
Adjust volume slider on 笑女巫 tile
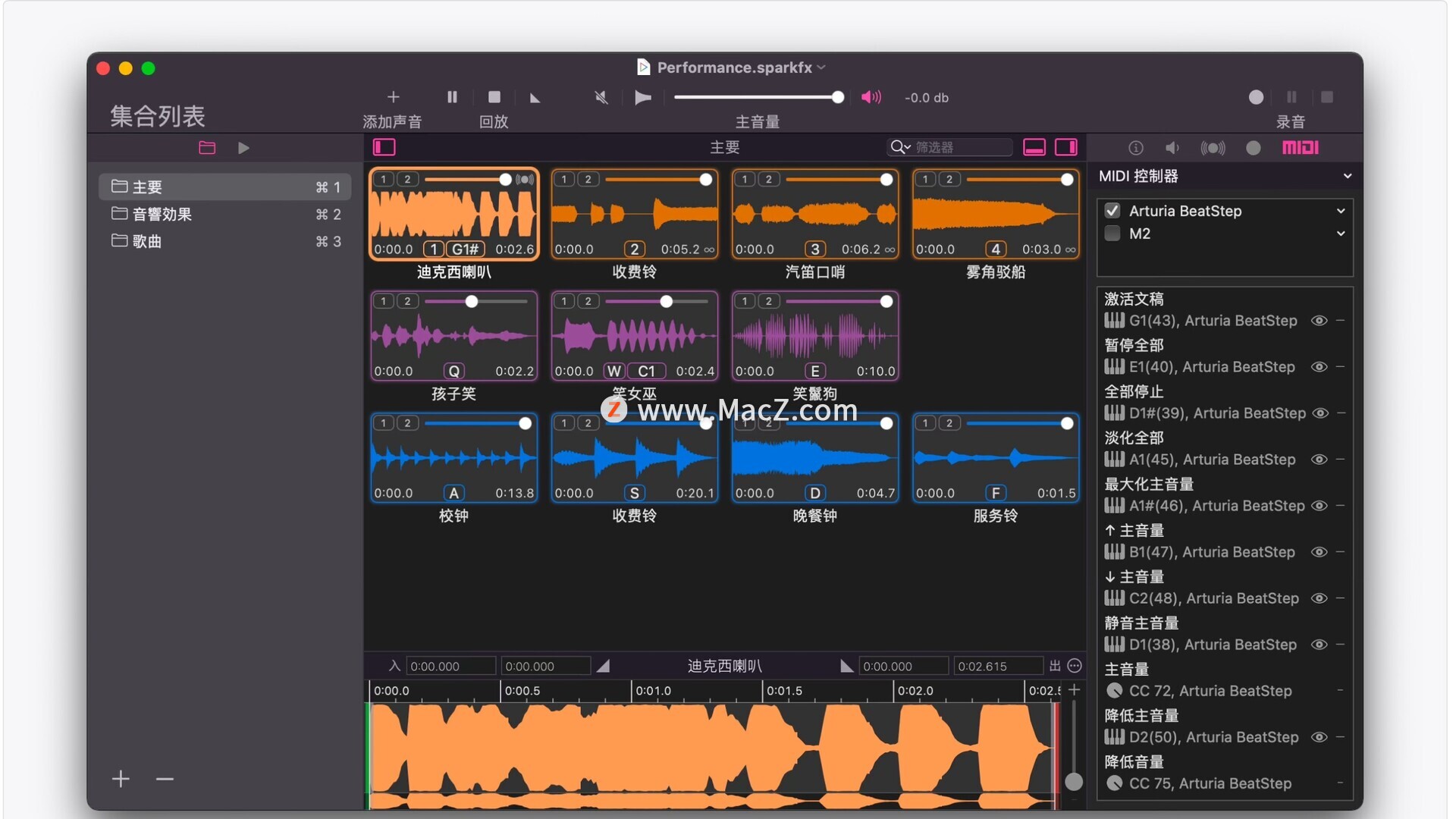(x=666, y=302)
